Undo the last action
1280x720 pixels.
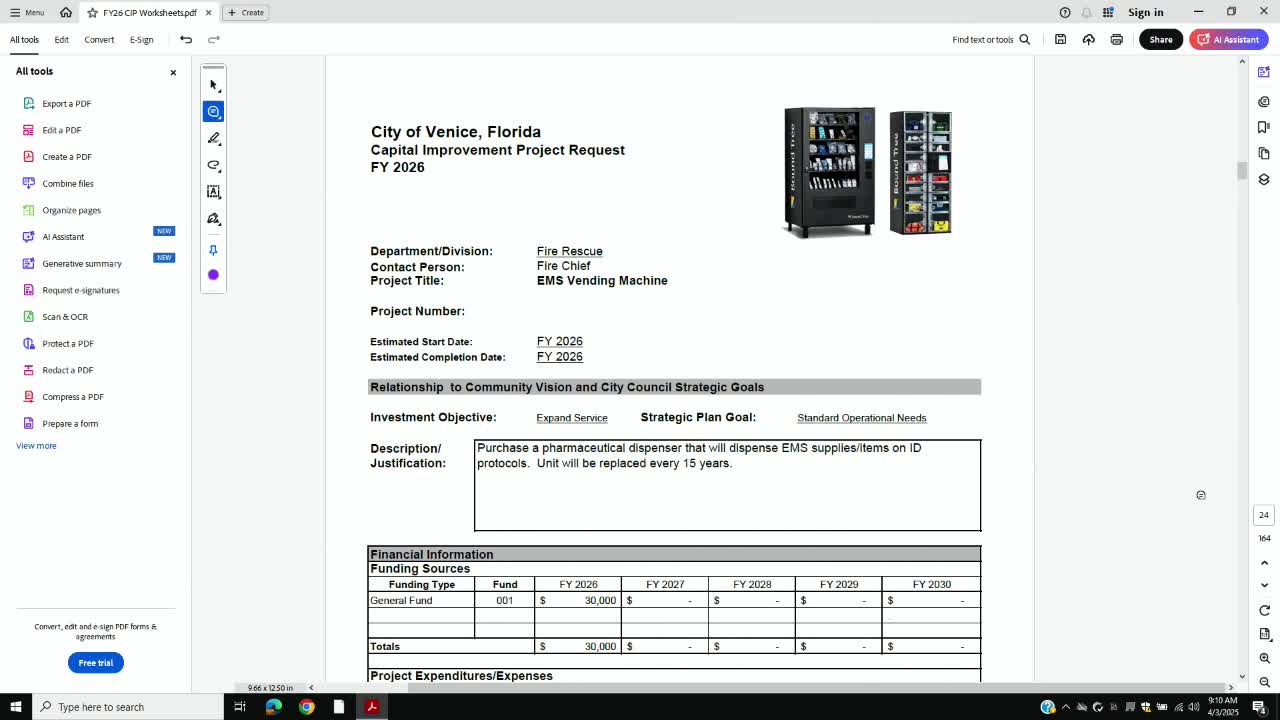coord(186,40)
